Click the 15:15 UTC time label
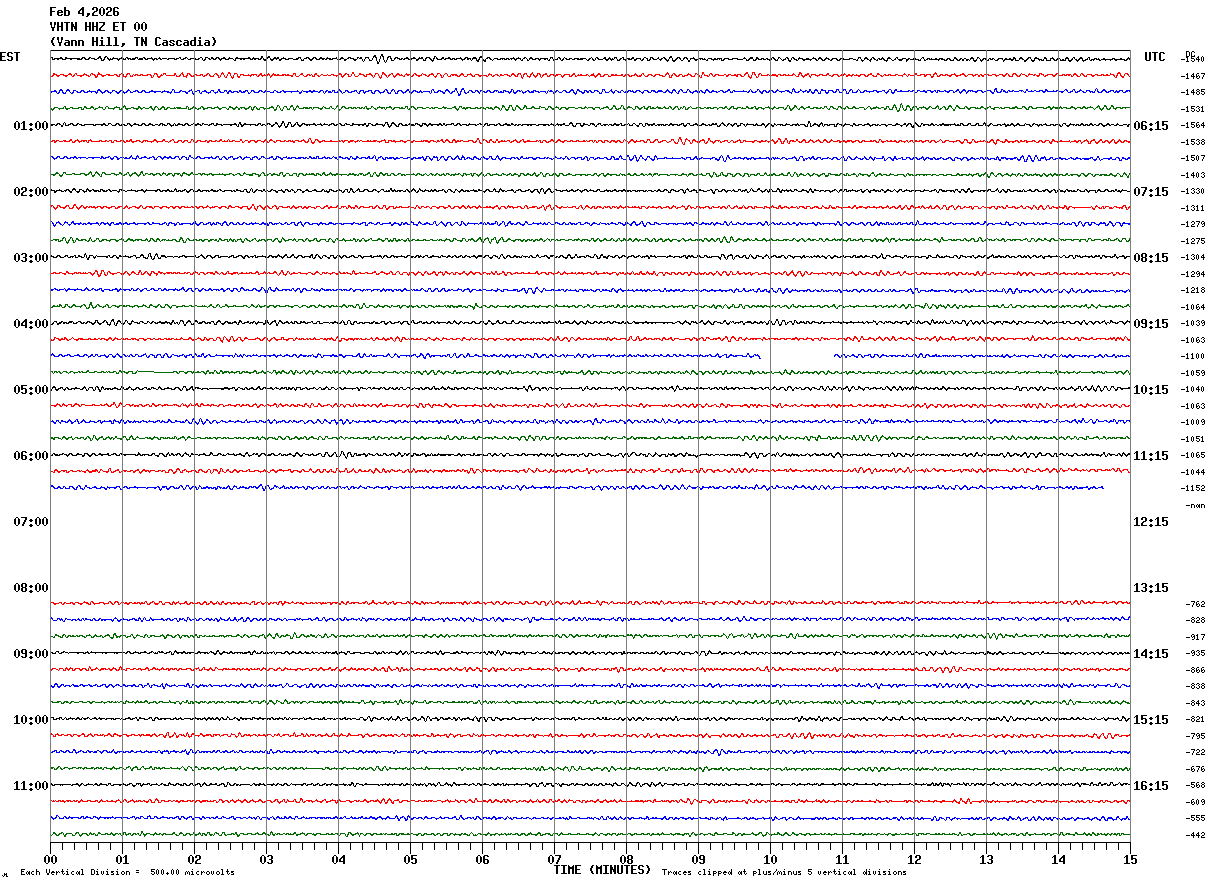This screenshot has width=1210, height=886. point(1151,720)
